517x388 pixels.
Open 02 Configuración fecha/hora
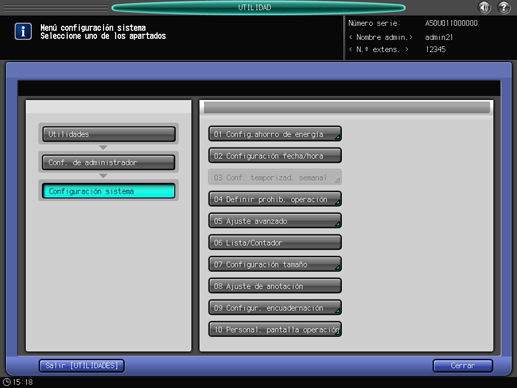275,156
